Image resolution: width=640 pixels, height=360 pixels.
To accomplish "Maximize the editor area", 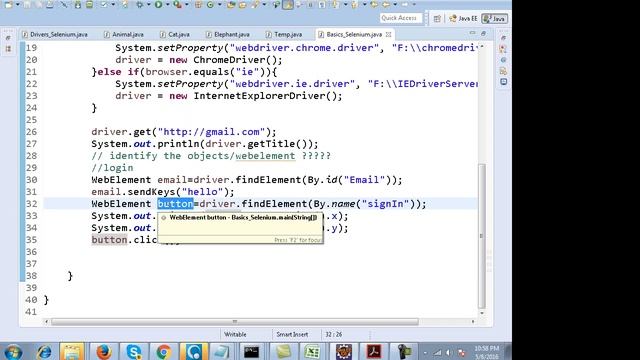I will [x=483, y=33].
